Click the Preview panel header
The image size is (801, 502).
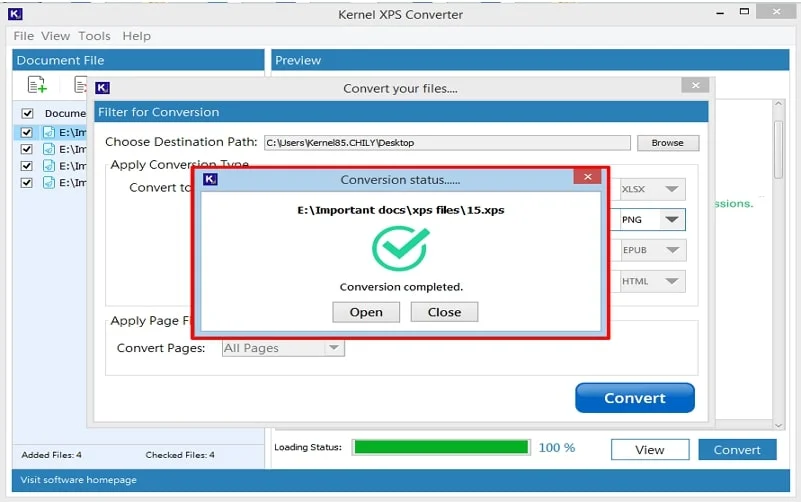pyautogui.click(x=530, y=60)
